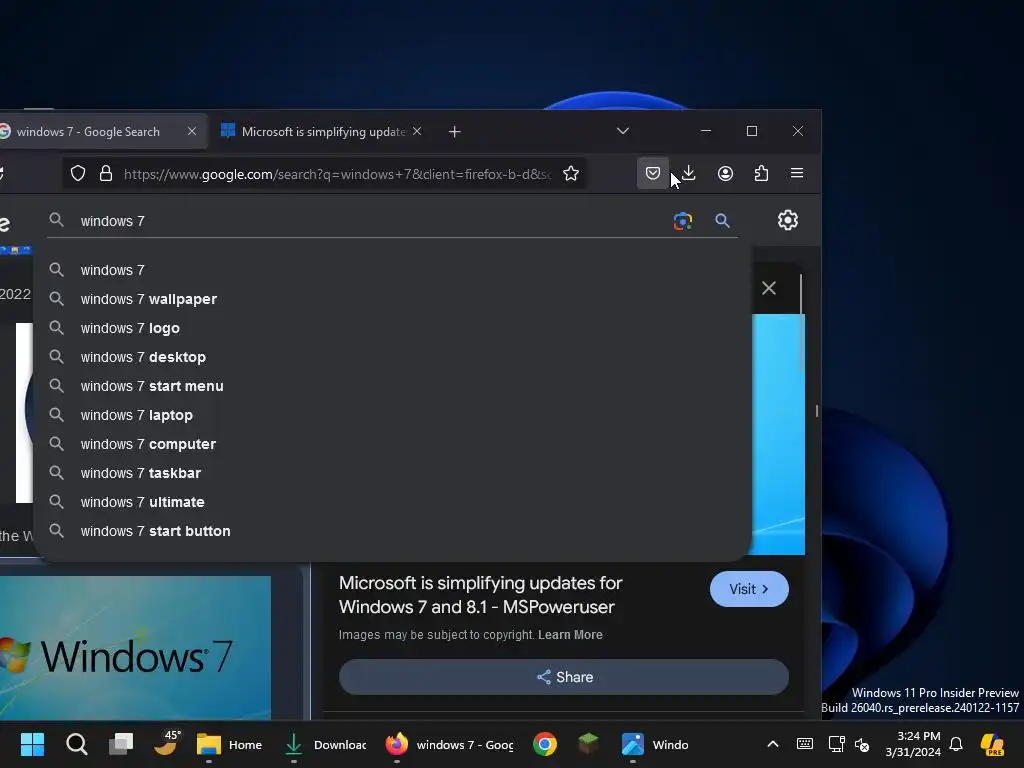The width and height of the screenshot is (1024, 768).
Task: Open the Photos Windo taskbar item
Action: pyautogui.click(x=655, y=744)
